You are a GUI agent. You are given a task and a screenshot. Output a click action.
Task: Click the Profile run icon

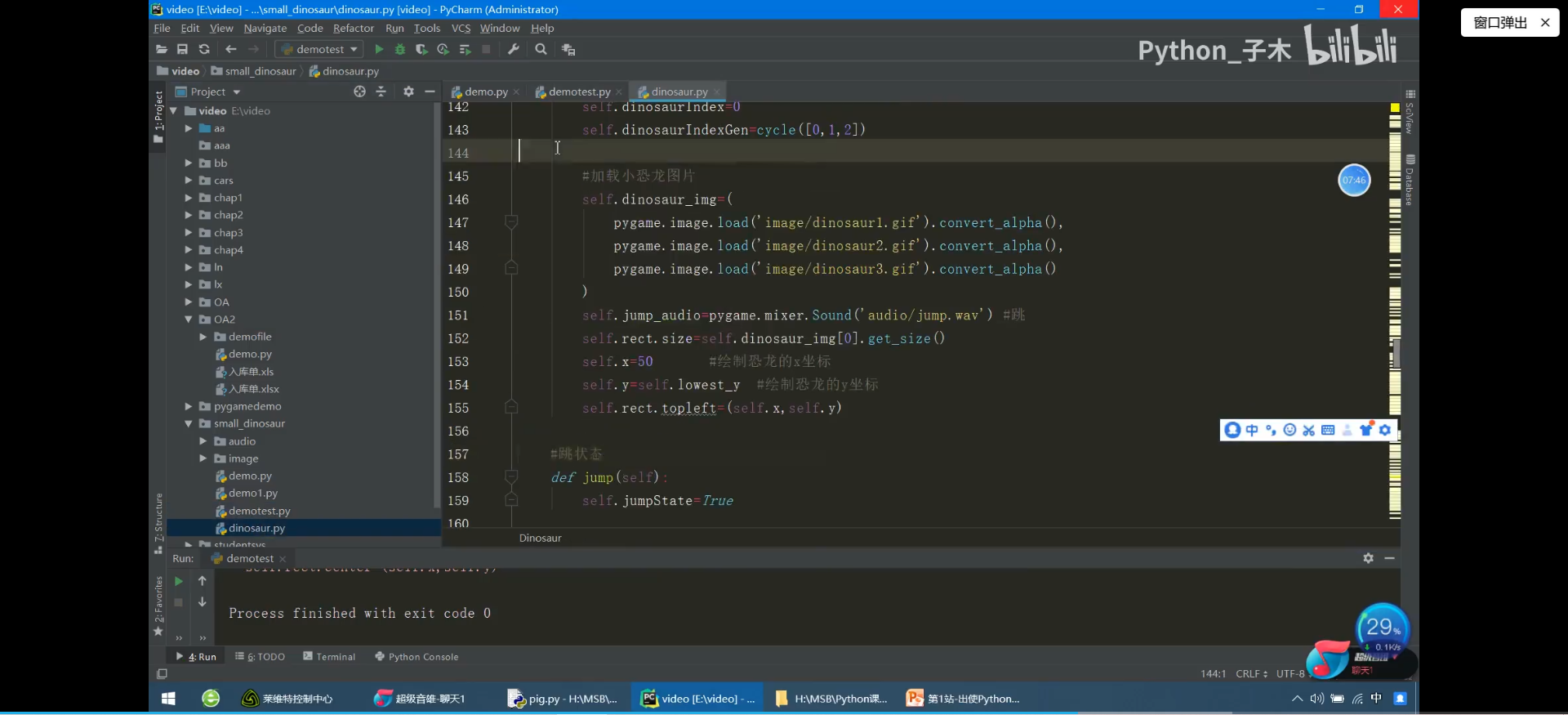[x=443, y=49]
